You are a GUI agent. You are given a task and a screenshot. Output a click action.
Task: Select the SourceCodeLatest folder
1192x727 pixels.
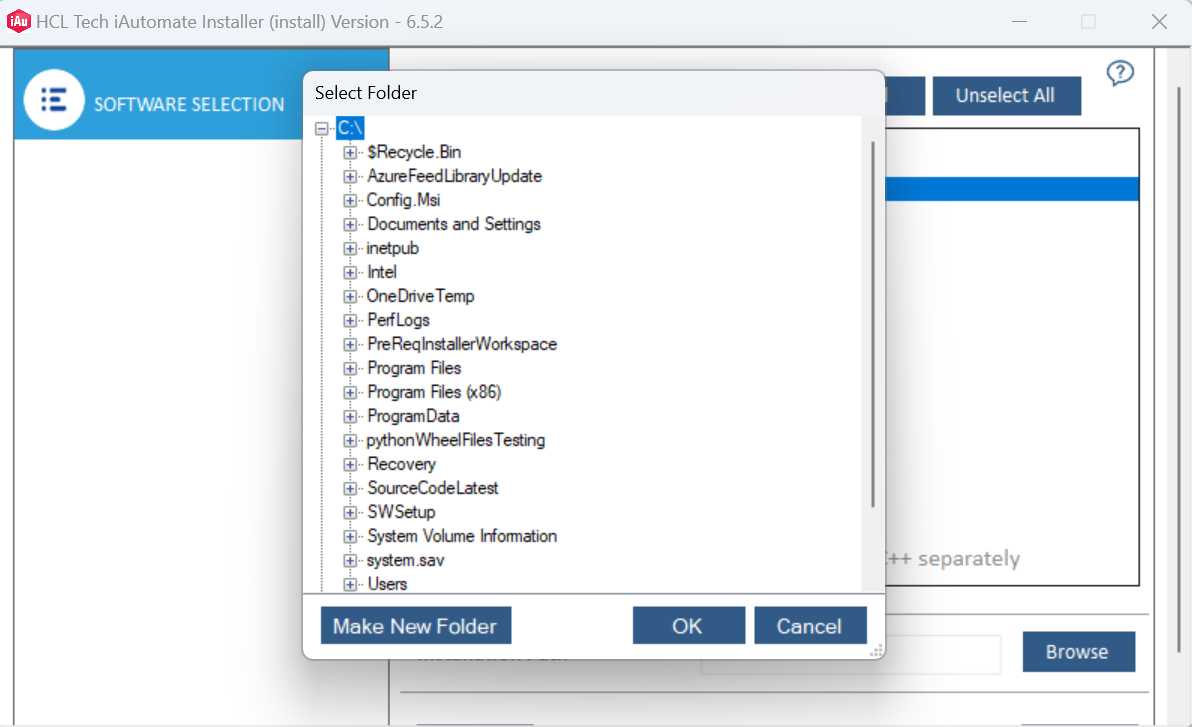[433, 487]
